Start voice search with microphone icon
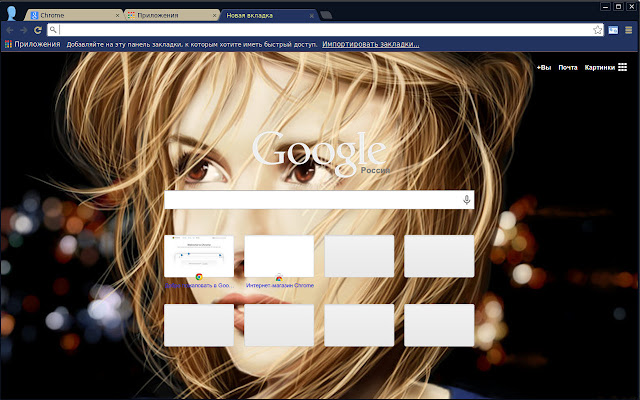The image size is (640, 400). pos(467,200)
